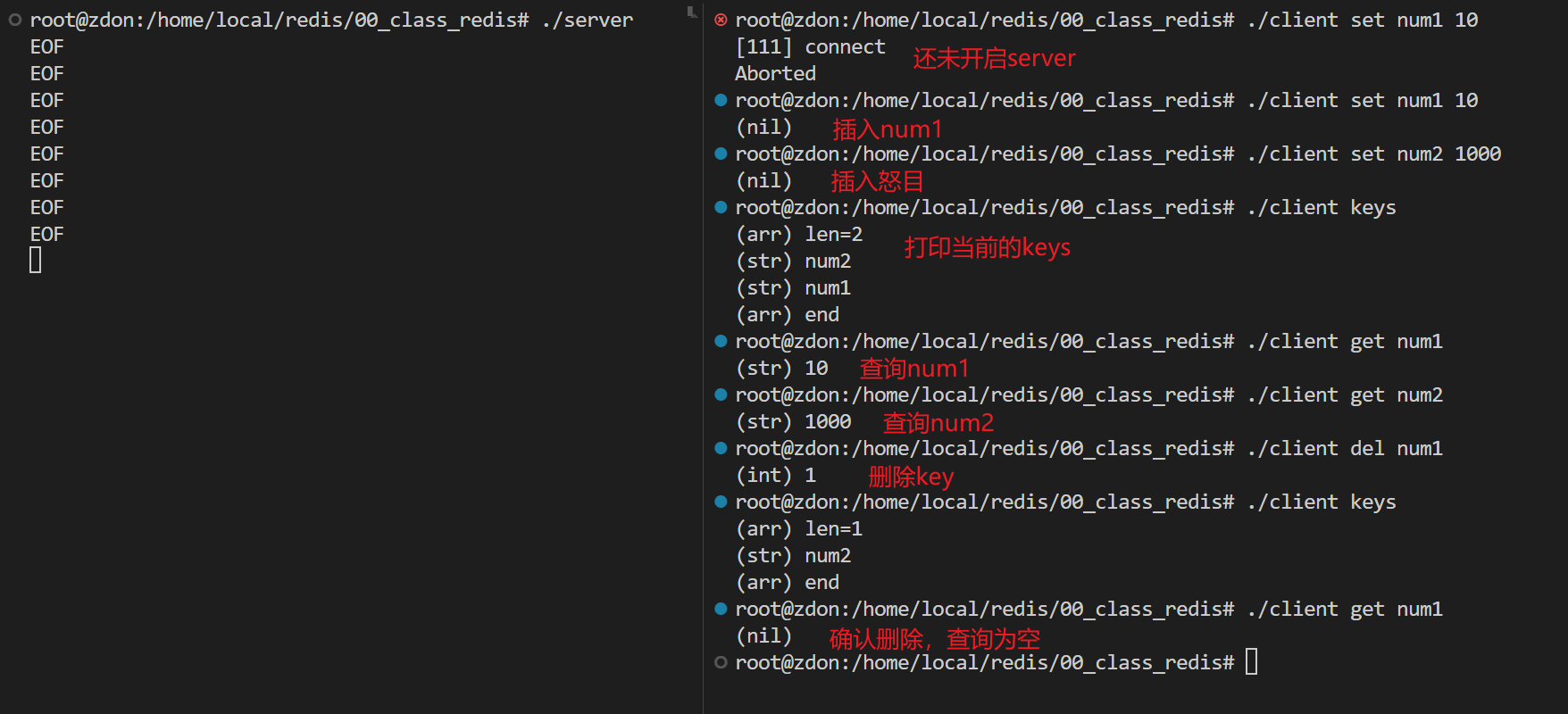Viewport: 1568px width, 714px height.
Task: Click the blue marker beside 'del num1' command
Action: click(x=721, y=448)
